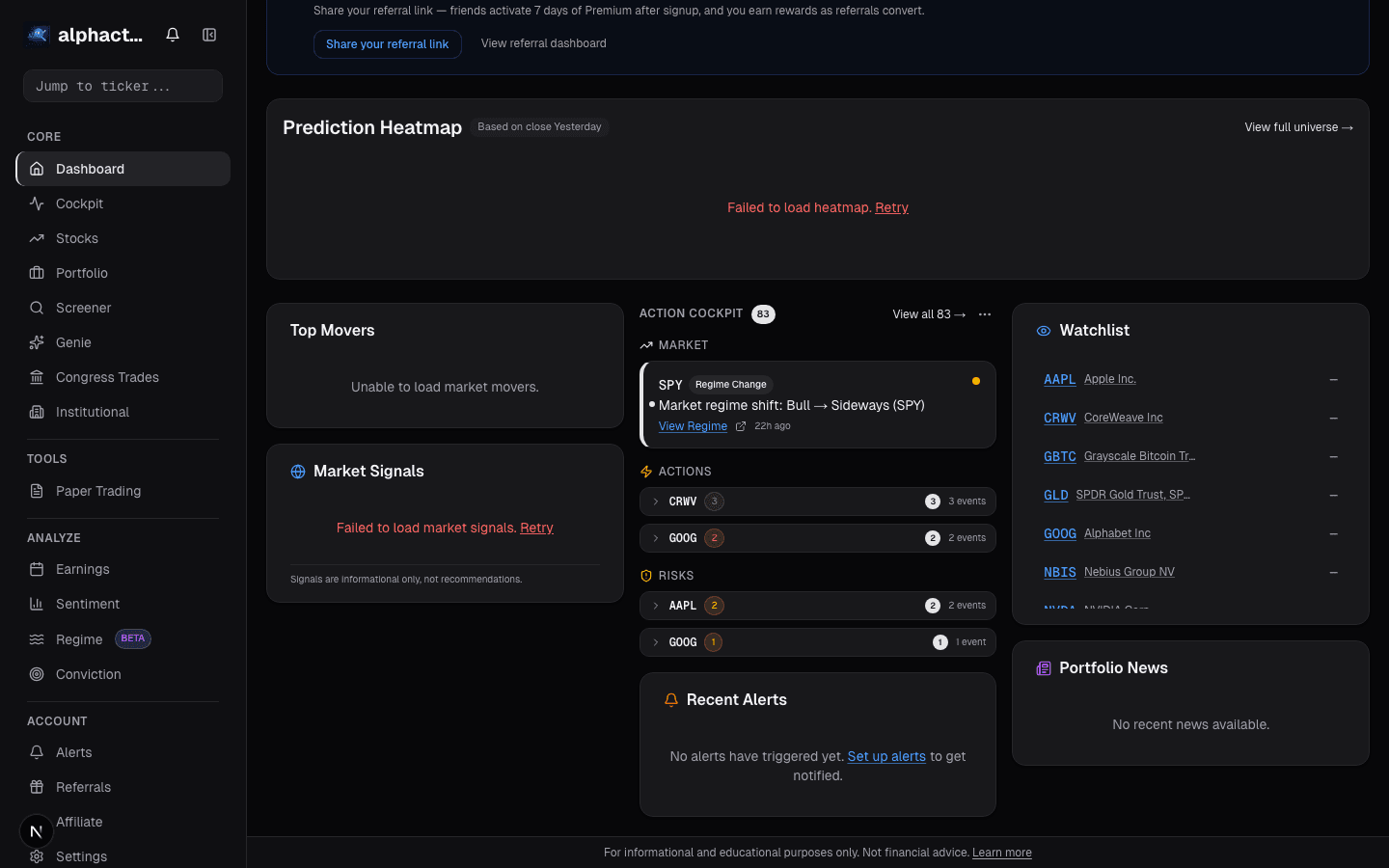Open the notifications bell icon
The image size is (1389, 868).
[x=172, y=34]
